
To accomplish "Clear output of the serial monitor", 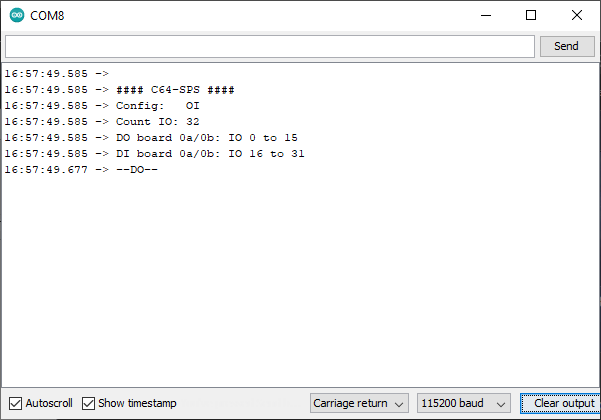I will click(560, 403).
